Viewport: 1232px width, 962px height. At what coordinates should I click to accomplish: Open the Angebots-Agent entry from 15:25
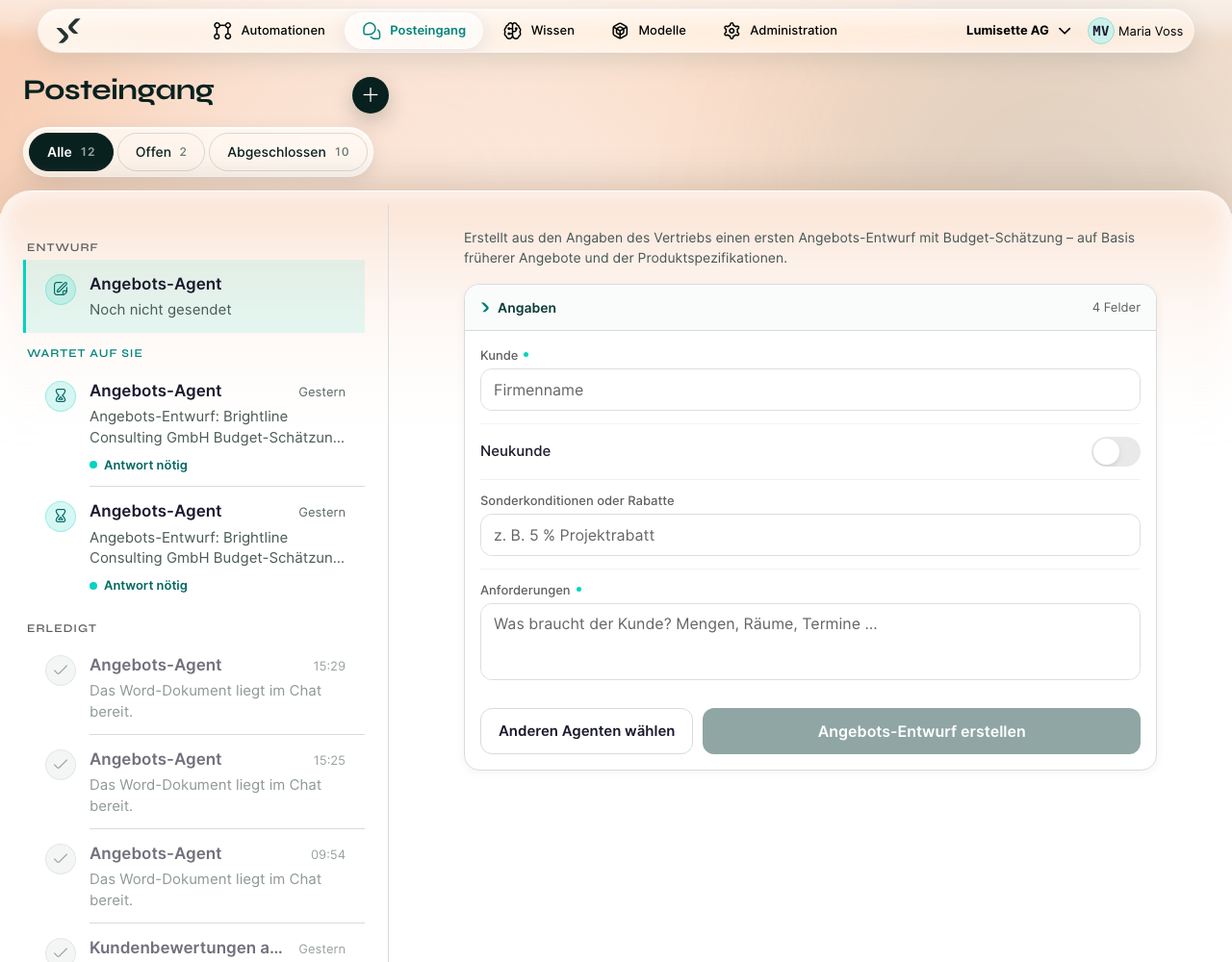coord(194,782)
